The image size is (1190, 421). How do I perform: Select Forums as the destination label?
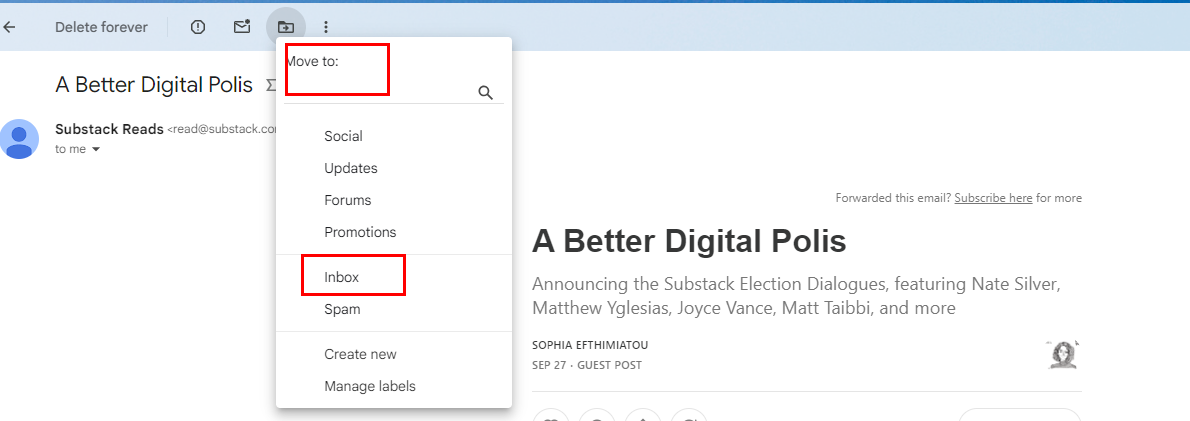click(x=348, y=200)
